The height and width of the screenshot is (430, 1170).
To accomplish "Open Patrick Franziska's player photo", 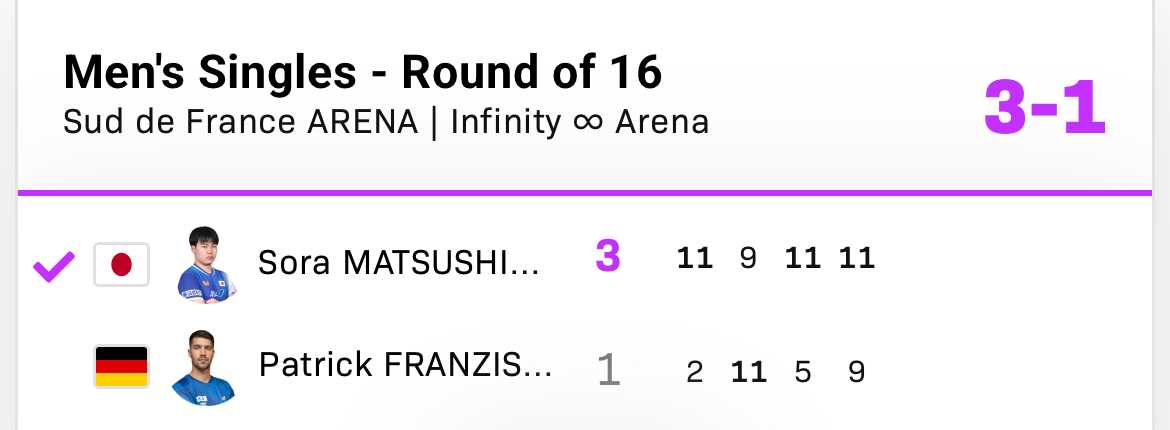I will [x=203, y=367].
